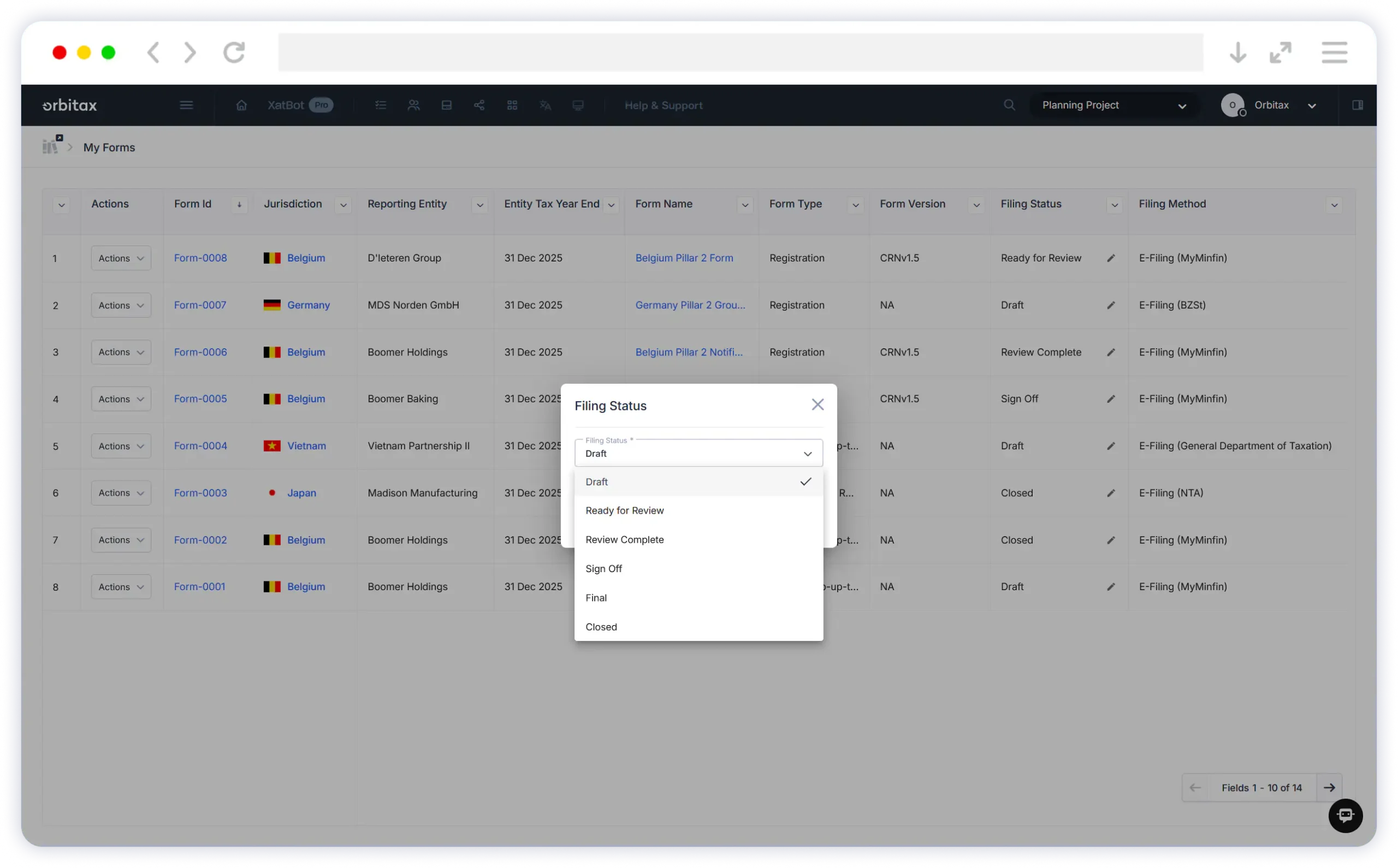Select Closed option in dropdown list
Screen dimensions: 1398x868
tap(698, 627)
